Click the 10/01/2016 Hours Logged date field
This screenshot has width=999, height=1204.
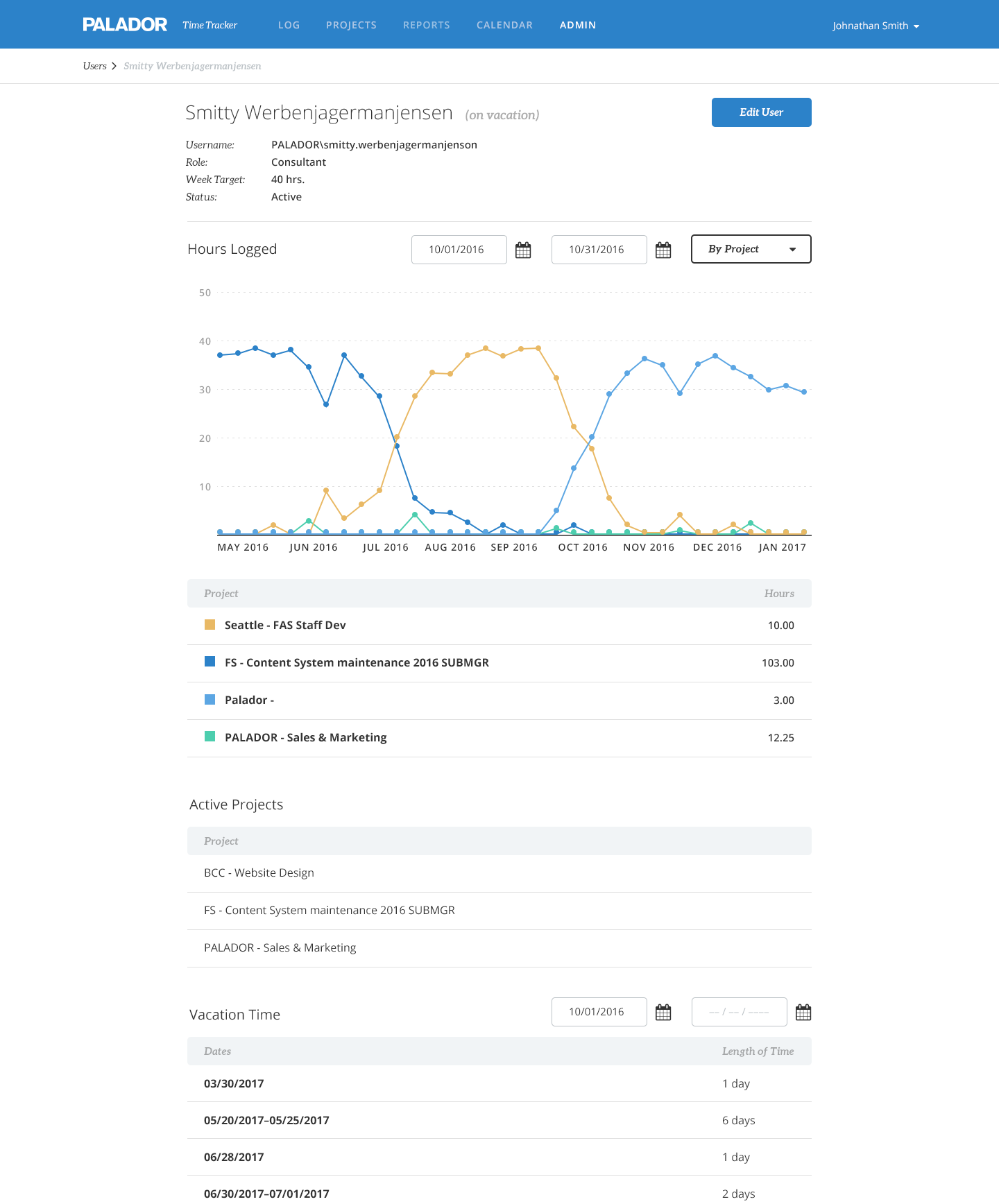coord(459,250)
